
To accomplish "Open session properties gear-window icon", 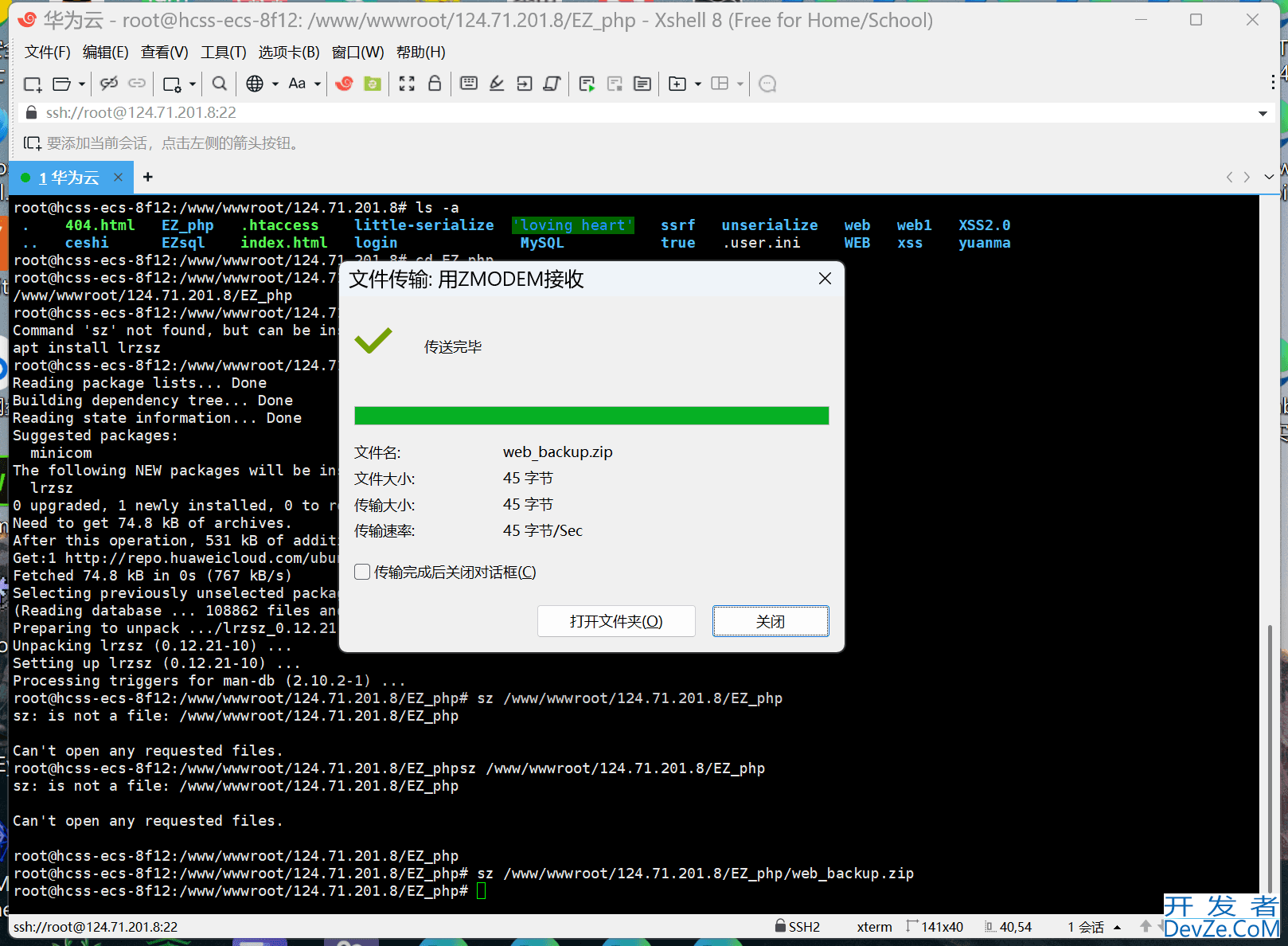I will [x=172, y=84].
